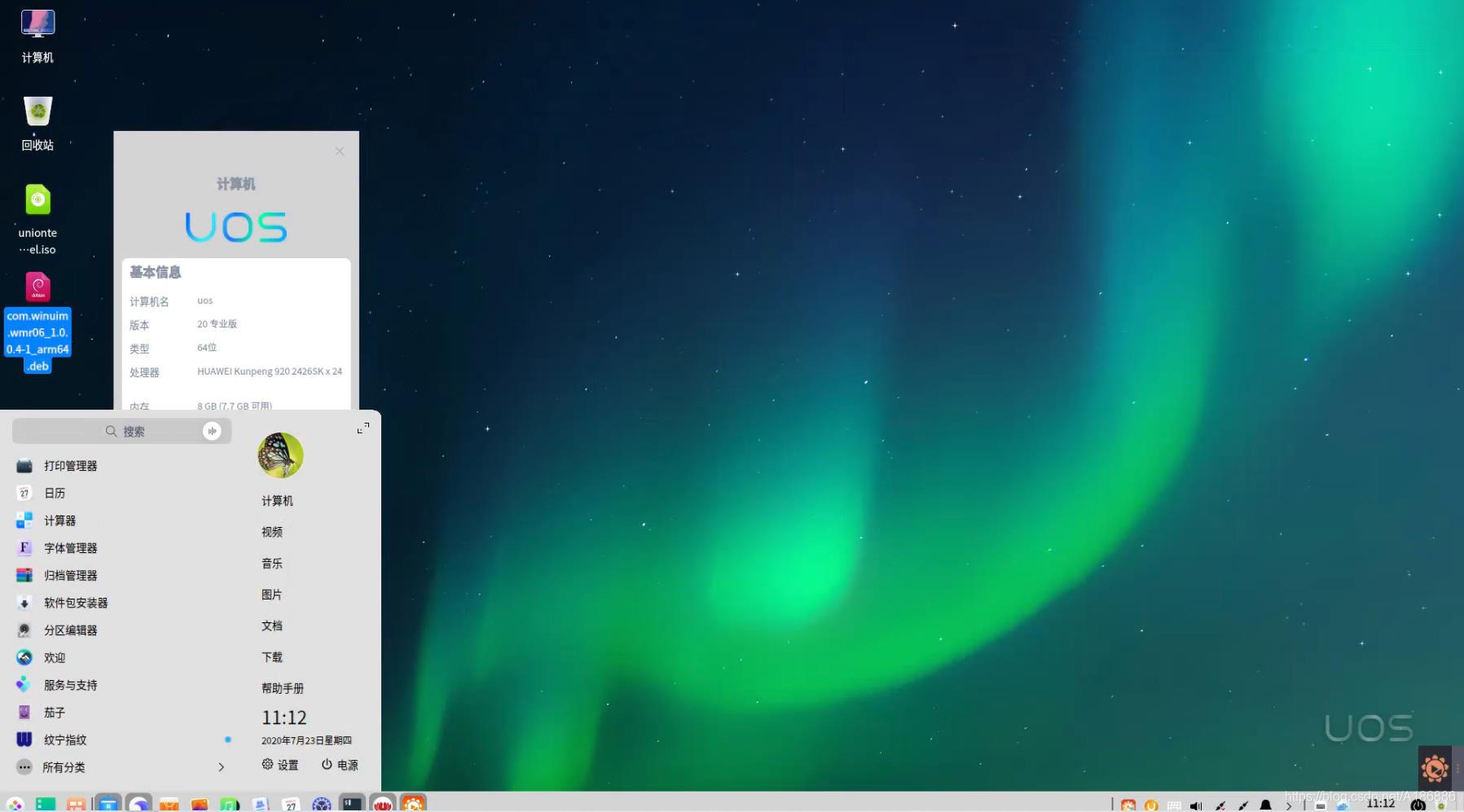
Task: Click the onscreen keyboard tray icon
Action: (x=1321, y=805)
